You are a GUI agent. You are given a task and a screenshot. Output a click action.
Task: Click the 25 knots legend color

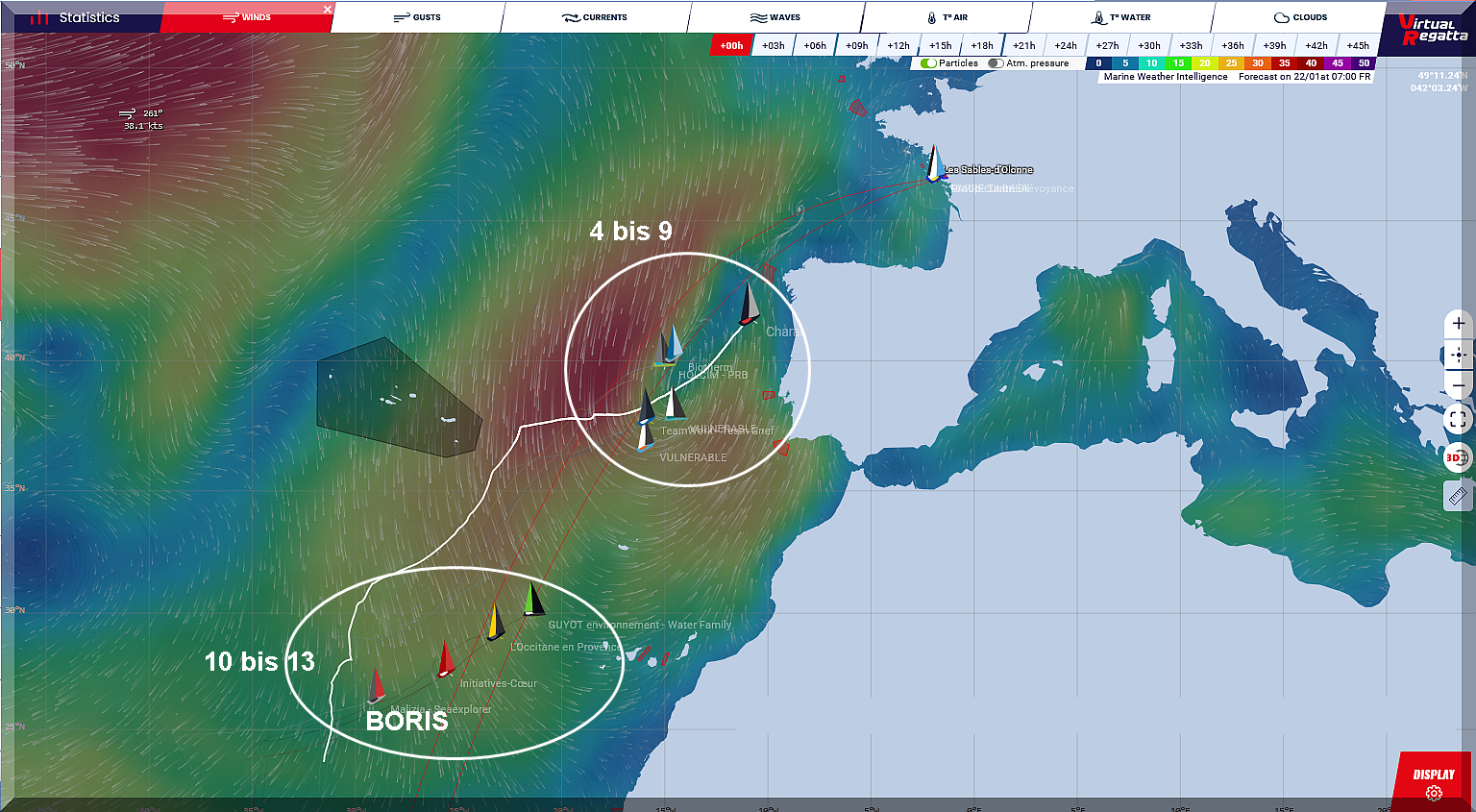(x=1231, y=63)
